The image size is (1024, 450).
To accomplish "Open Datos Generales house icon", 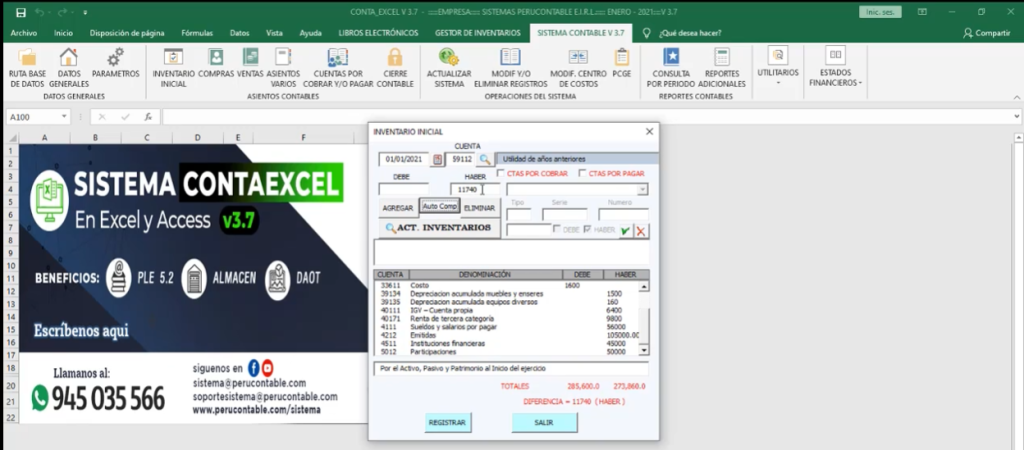I will (69, 57).
